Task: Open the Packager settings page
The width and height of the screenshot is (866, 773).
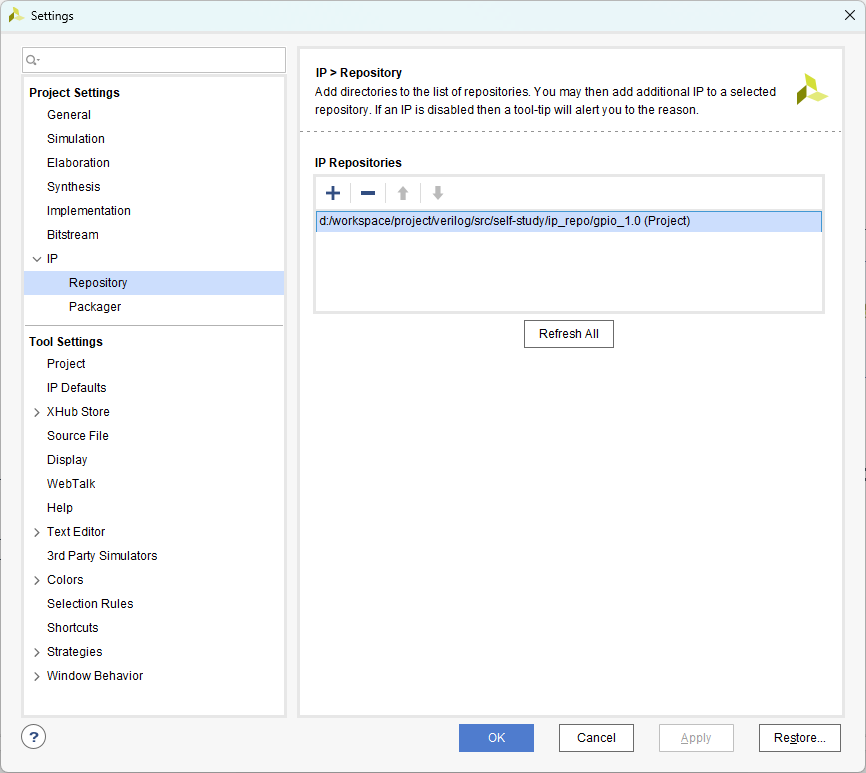Action: click(x=95, y=307)
